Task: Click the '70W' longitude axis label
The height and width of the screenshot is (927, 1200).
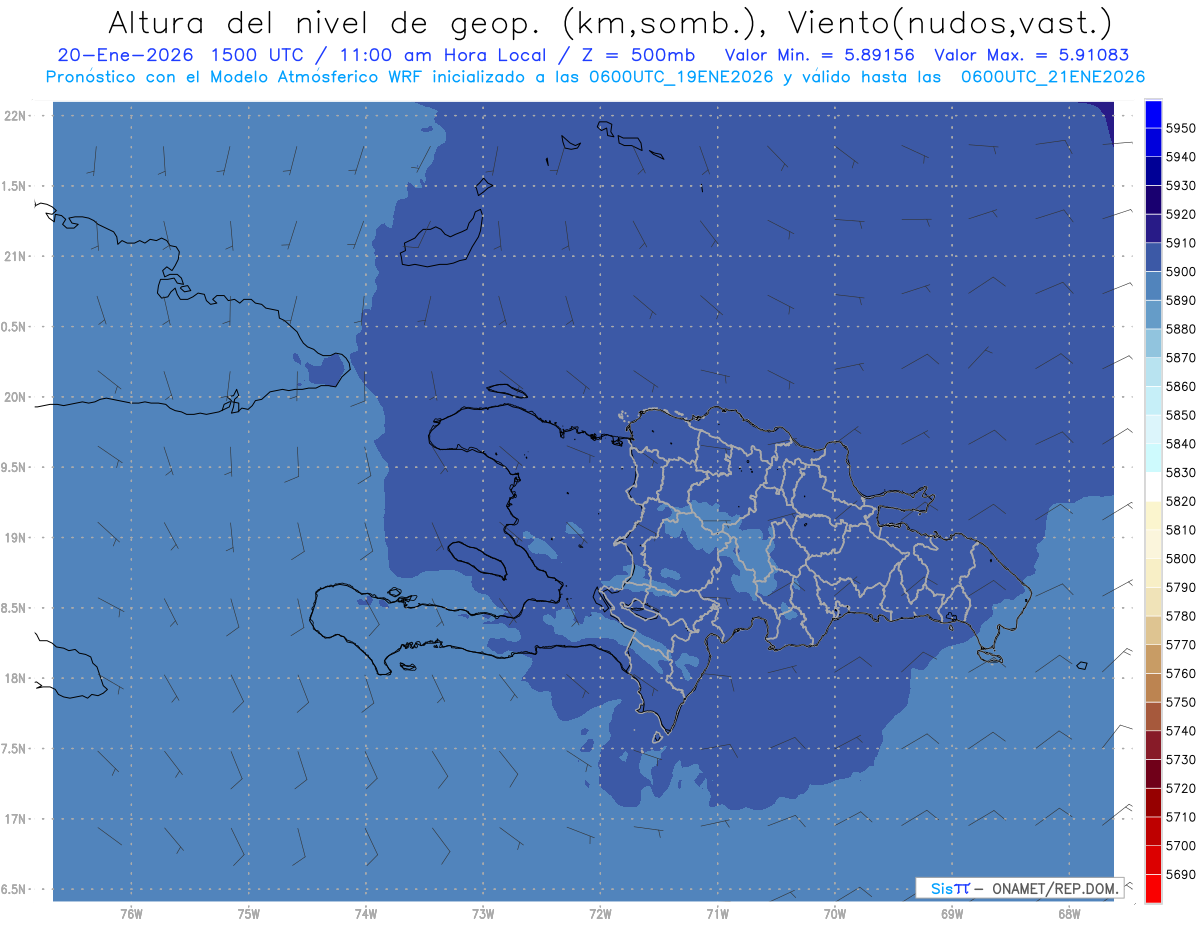Action: tap(835, 914)
